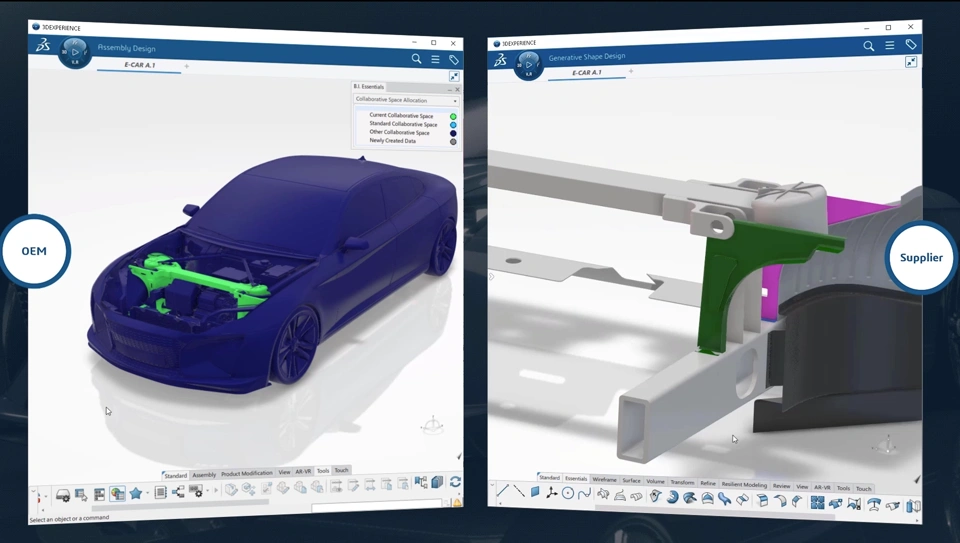Click the compress view icon above B.I. Essentials
The height and width of the screenshot is (543, 960).
click(x=454, y=77)
